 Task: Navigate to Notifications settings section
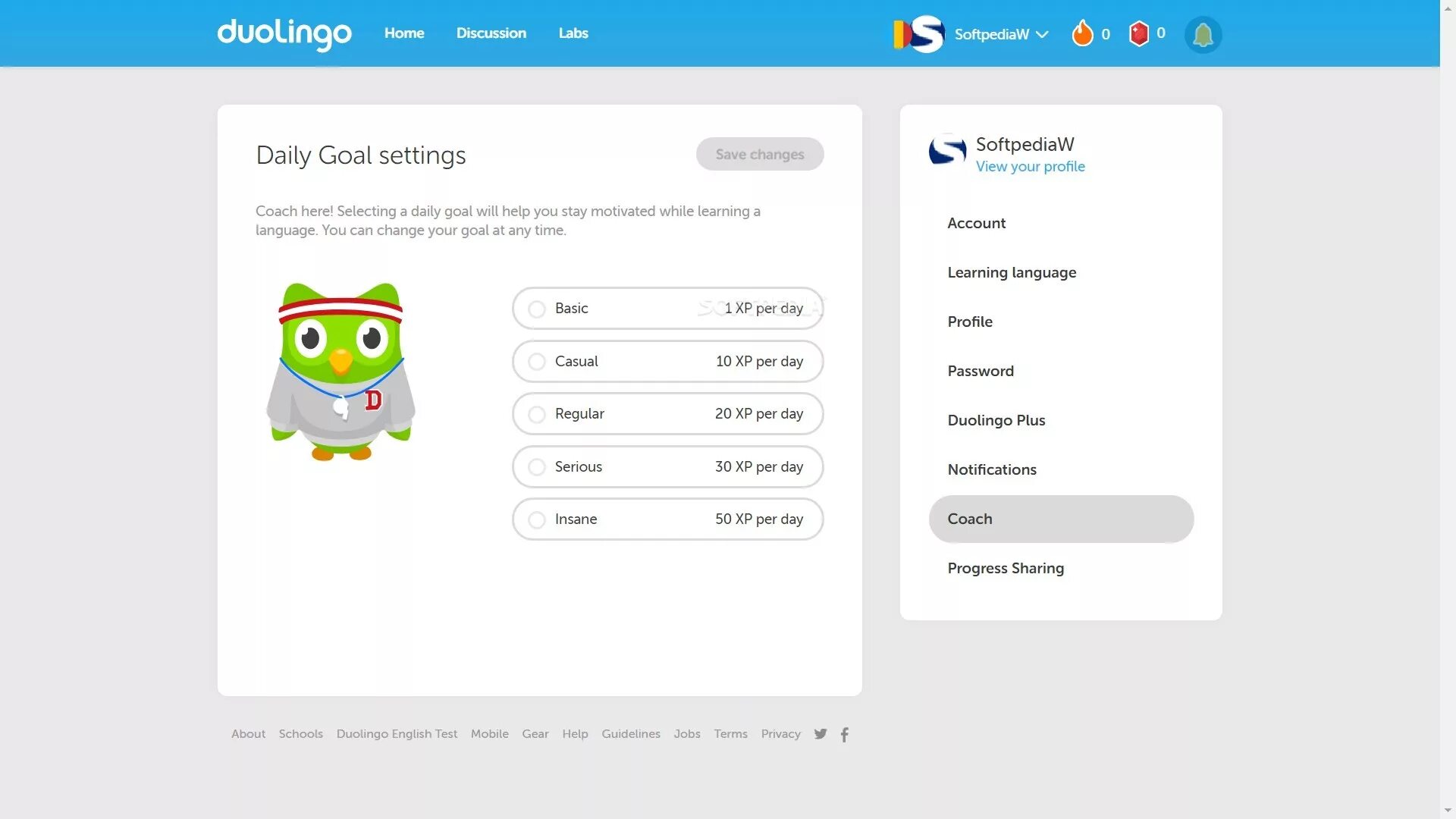[992, 469]
